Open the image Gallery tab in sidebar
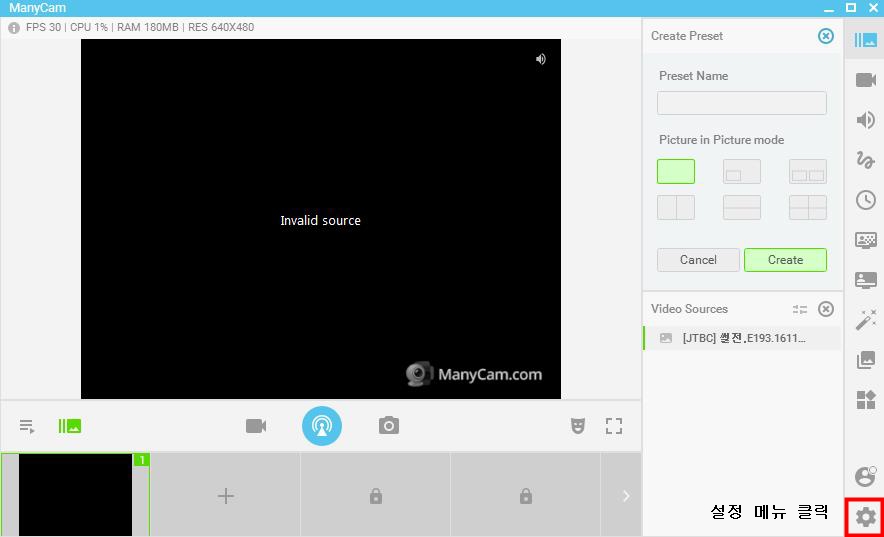The width and height of the screenshot is (884, 537). click(865, 360)
